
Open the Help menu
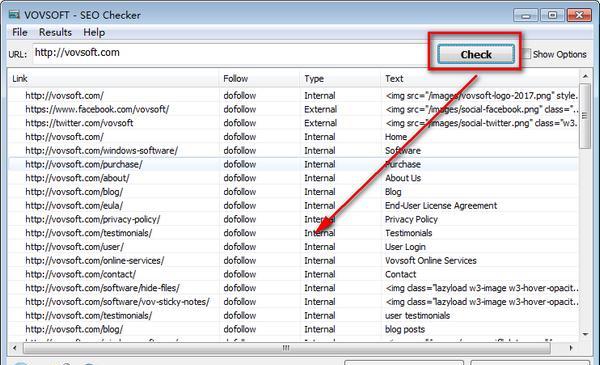94,33
